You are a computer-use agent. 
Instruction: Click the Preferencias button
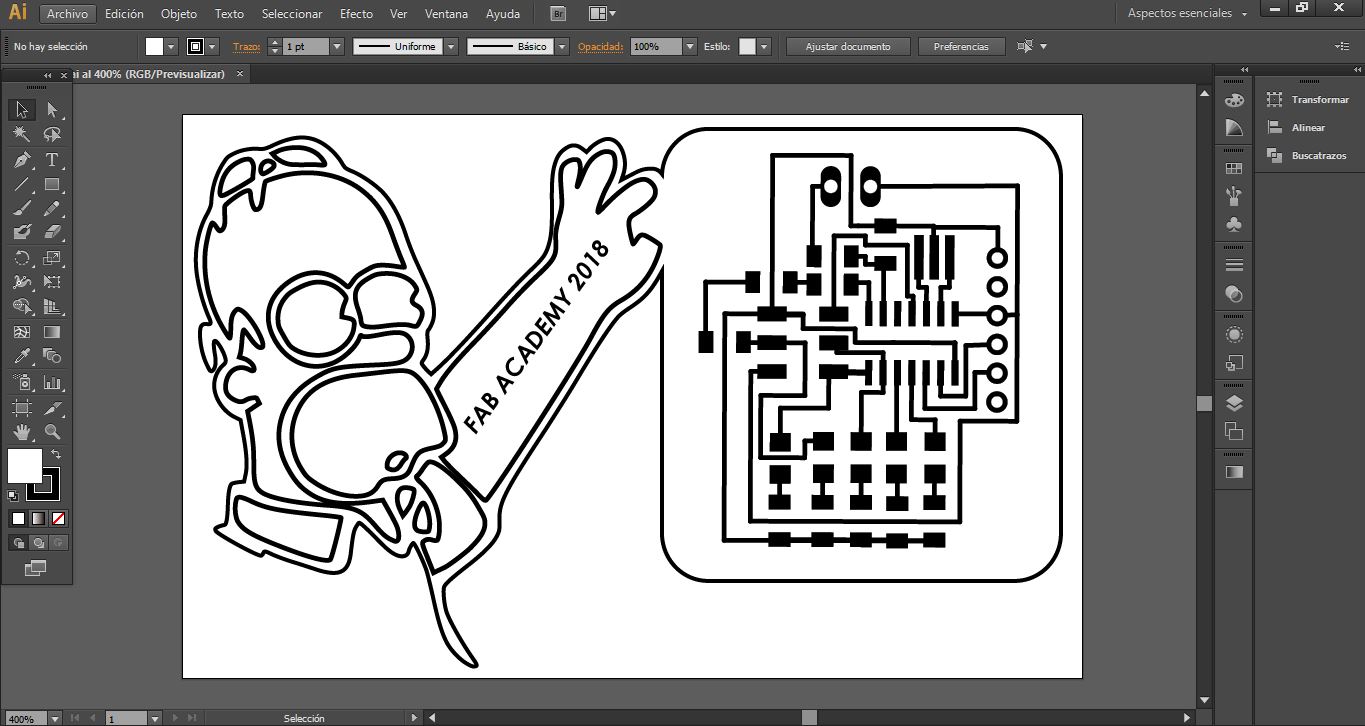point(961,47)
